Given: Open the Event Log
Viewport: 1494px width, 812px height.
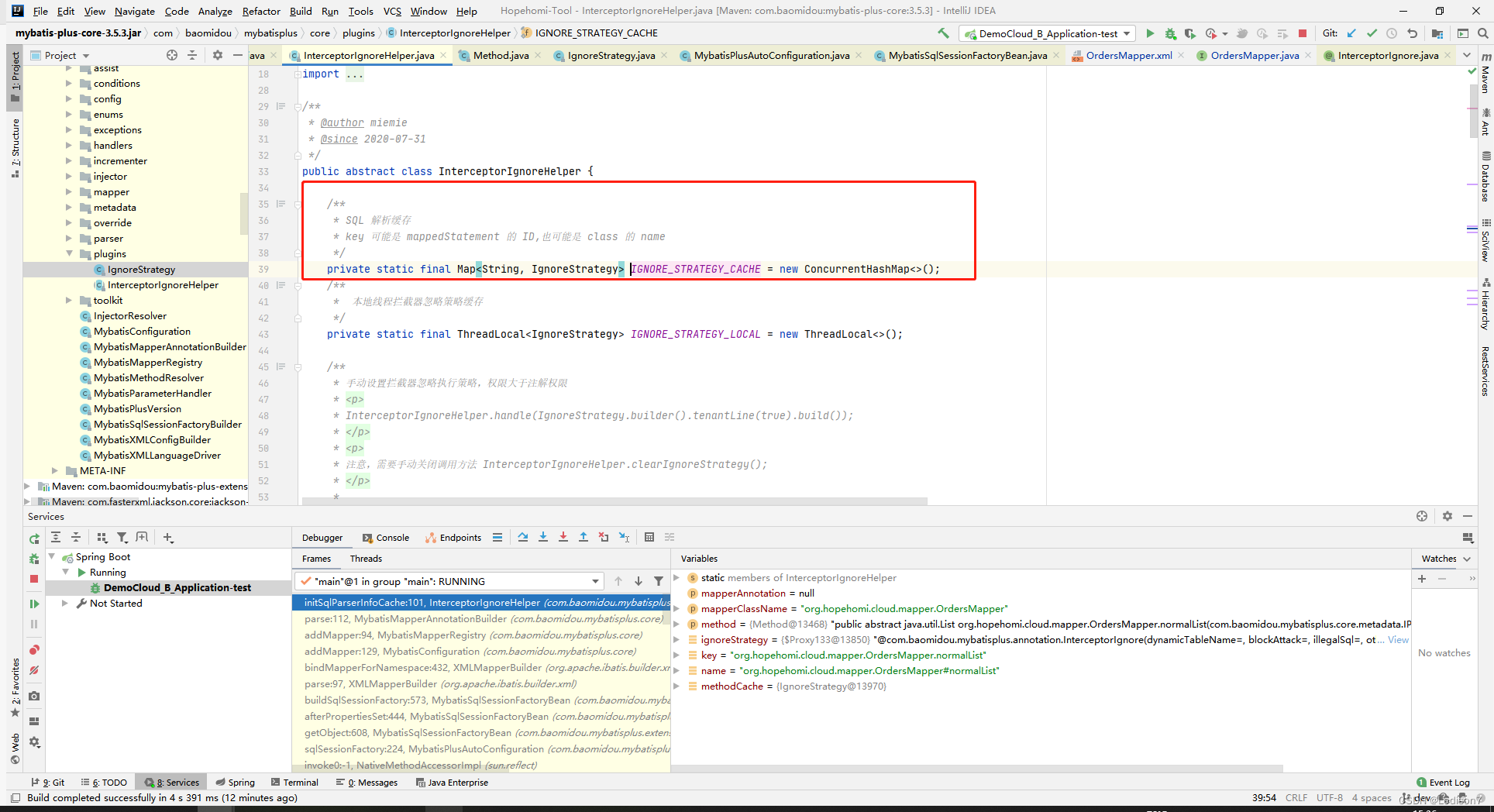Looking at the screenshot, I should [x=1443, y=783].
